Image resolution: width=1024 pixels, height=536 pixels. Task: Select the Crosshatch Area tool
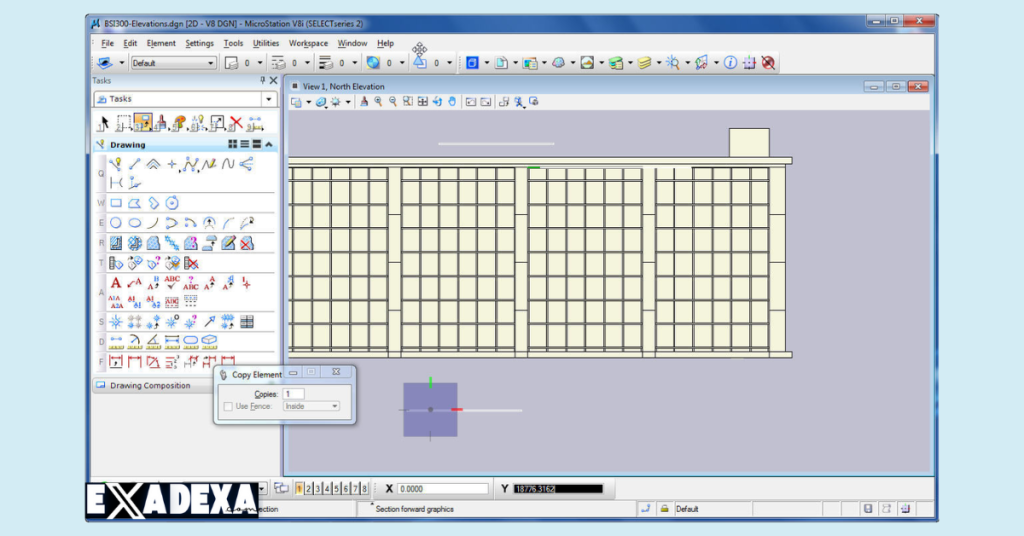(135, 243)
